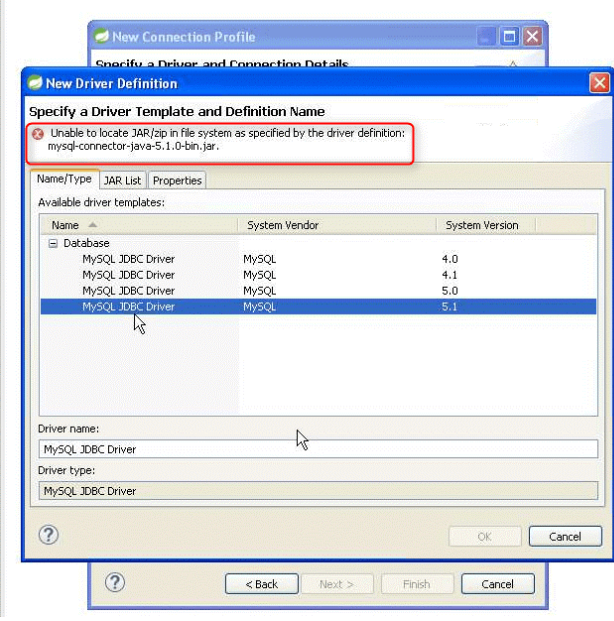Click the mysql-connector-java-5.1.0-bin.jar error text
614x621 pixels.
pos(133,146)
